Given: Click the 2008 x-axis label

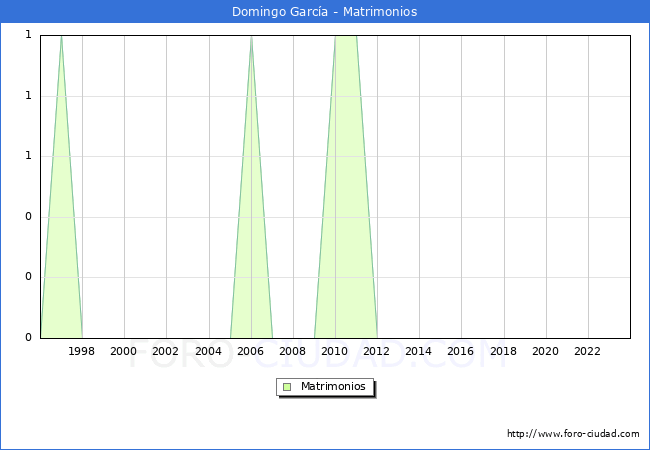Looking at the screenshot, I should point(293,351).
